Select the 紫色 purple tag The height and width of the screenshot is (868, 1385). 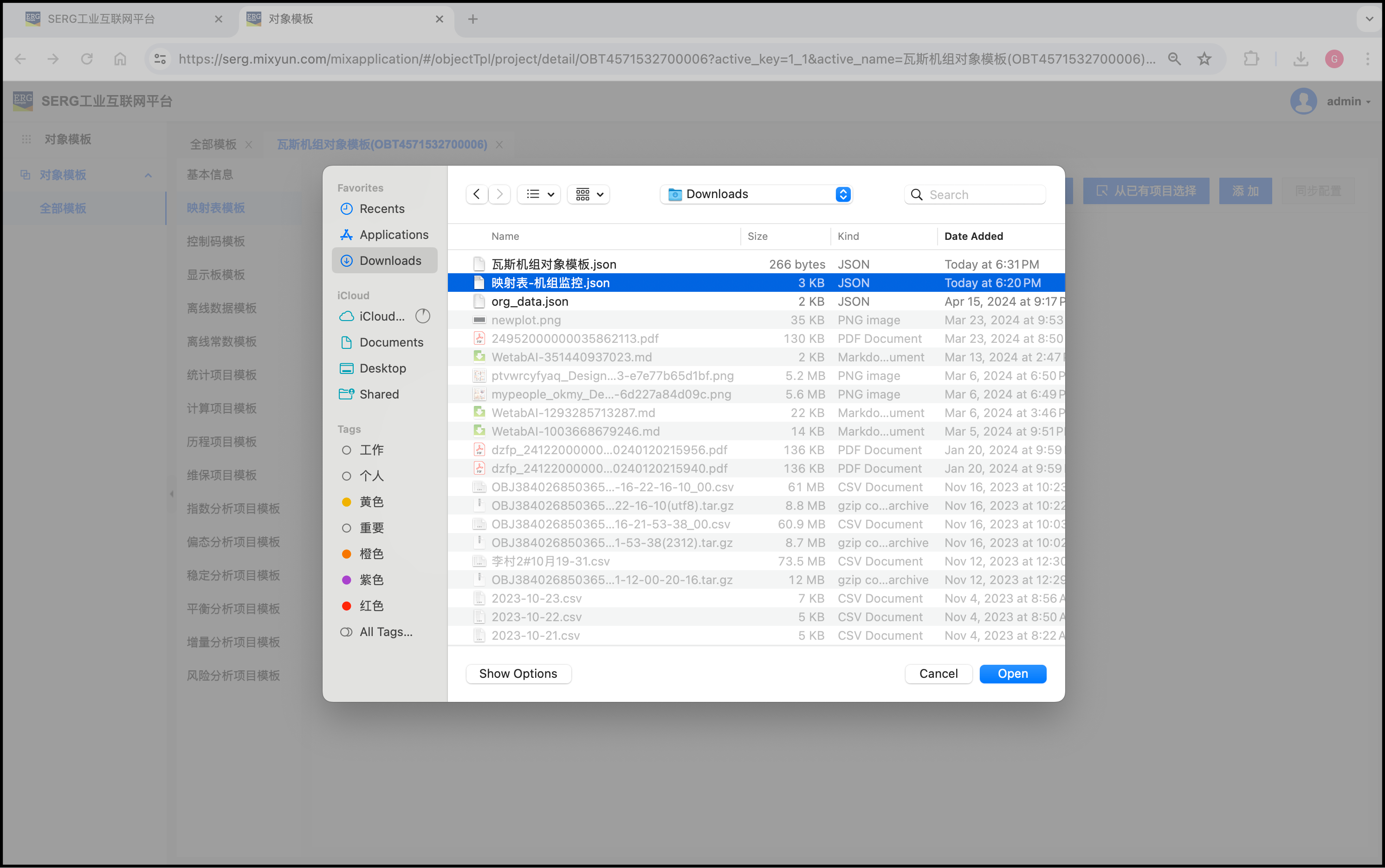(371, 580)
